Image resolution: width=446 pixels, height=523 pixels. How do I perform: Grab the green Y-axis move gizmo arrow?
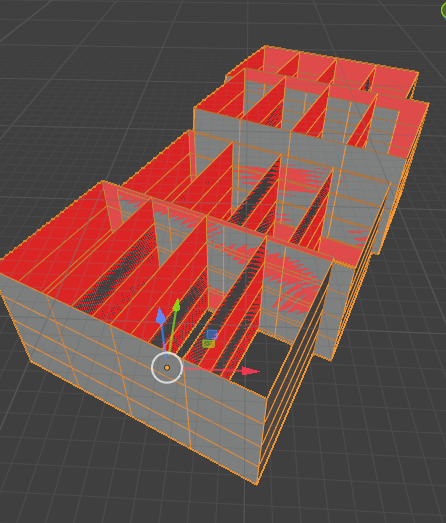point(176,305)
